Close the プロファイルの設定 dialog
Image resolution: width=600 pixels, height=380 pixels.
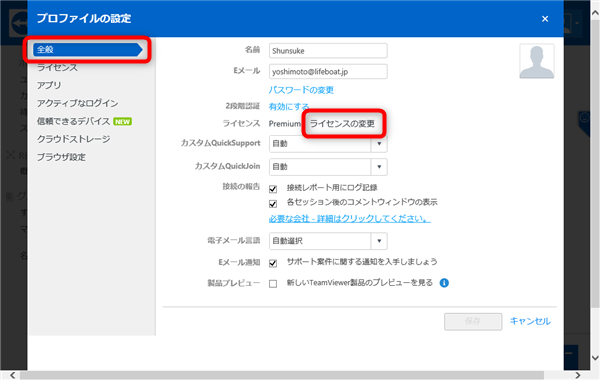[545, 19]
